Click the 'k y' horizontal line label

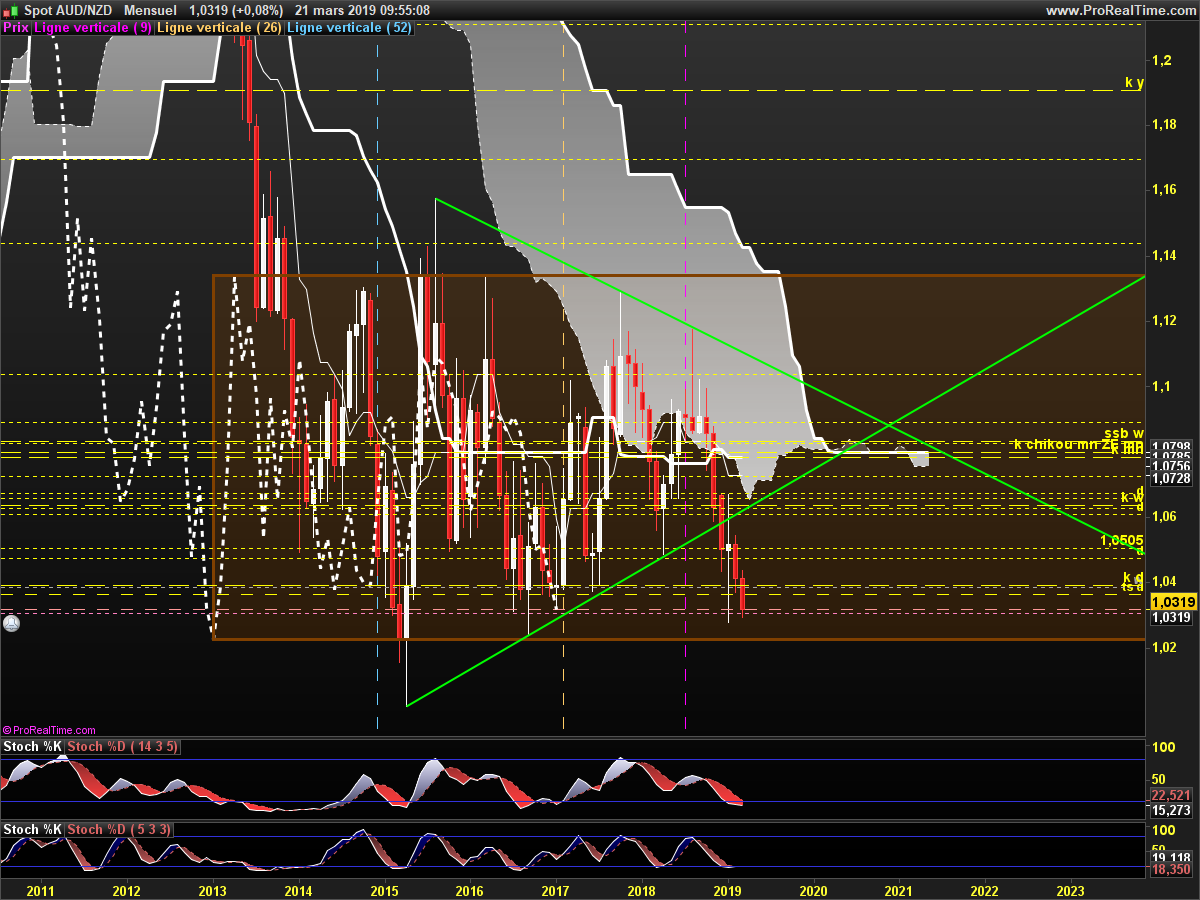(1134, 83)
